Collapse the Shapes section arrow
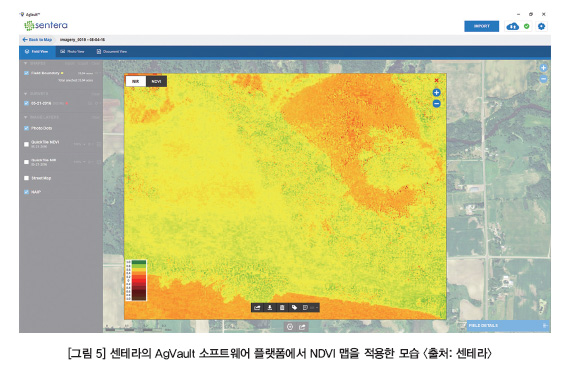Screen dimensions: 564x368 (x=26, y=64)
